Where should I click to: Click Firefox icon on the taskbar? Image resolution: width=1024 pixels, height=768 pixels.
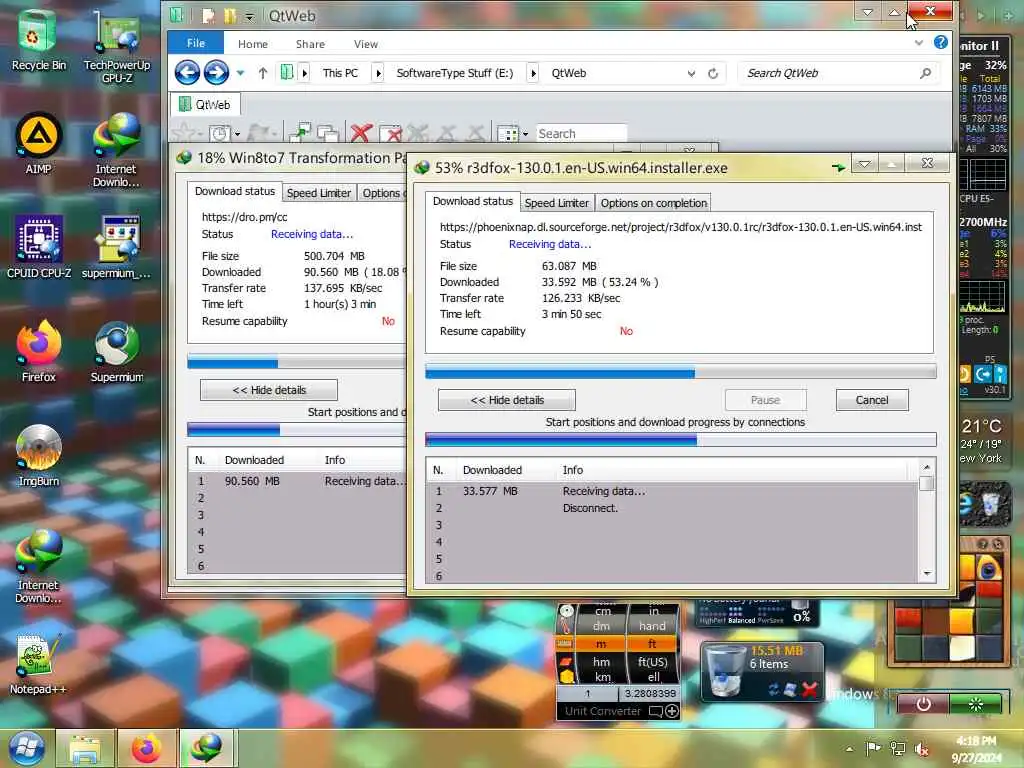146,748
